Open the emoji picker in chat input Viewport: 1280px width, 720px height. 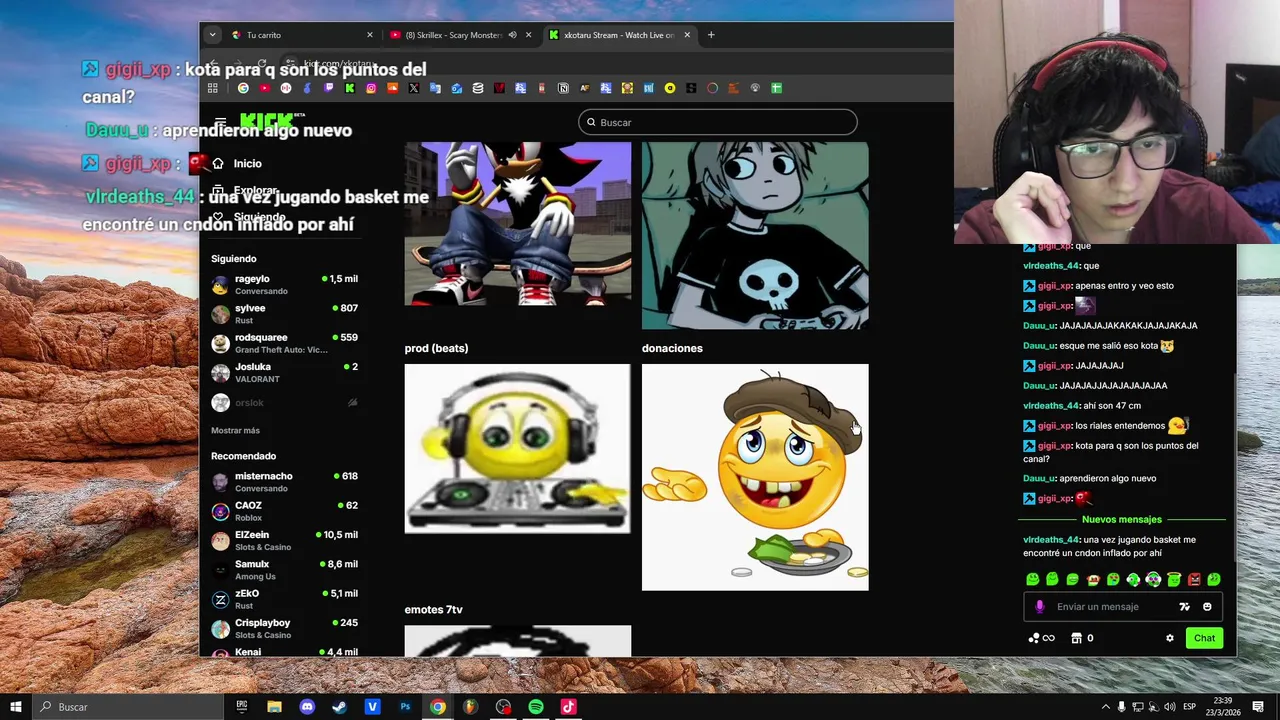[x=1207, y=607]
